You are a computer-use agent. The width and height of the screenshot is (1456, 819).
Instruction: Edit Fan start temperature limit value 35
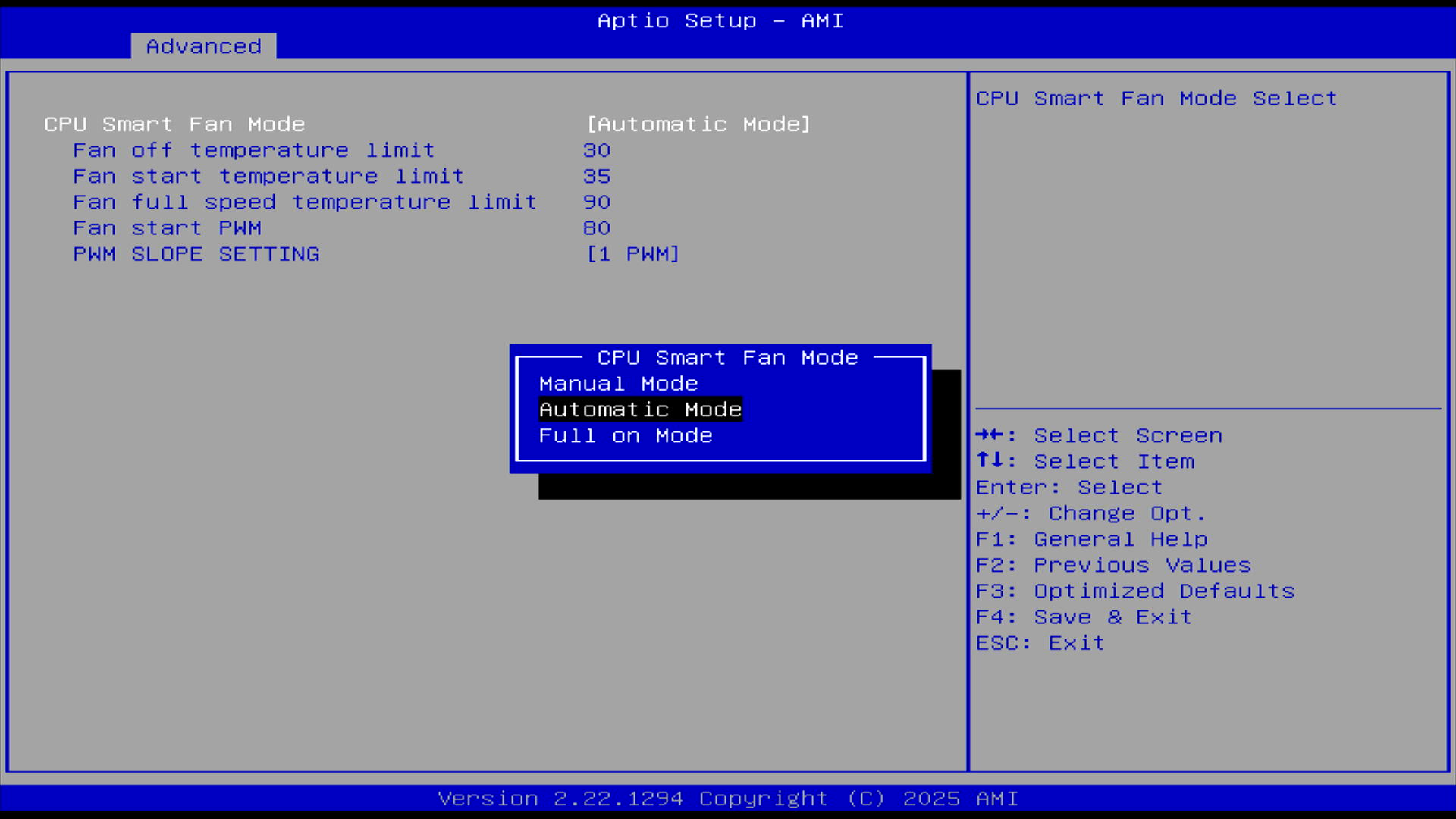click(x=597, y=176)
